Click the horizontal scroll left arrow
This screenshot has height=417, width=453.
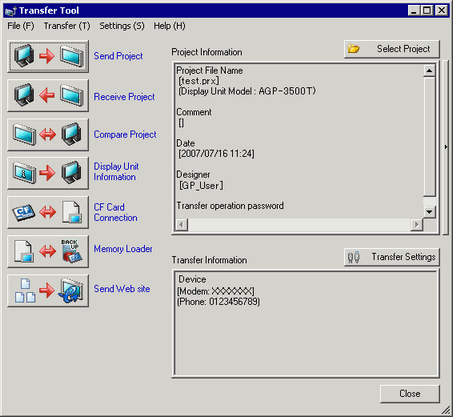point(182,224)
